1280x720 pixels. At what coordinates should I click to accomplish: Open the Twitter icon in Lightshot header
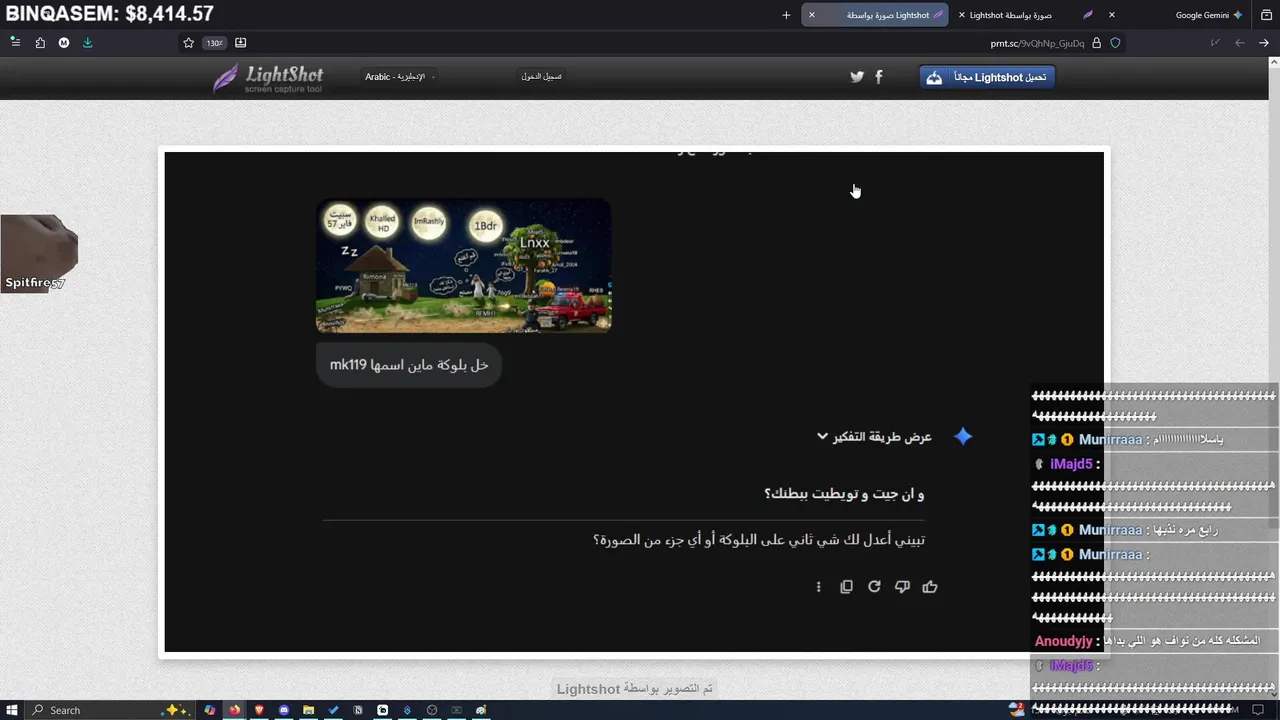(x=857, y=77)
